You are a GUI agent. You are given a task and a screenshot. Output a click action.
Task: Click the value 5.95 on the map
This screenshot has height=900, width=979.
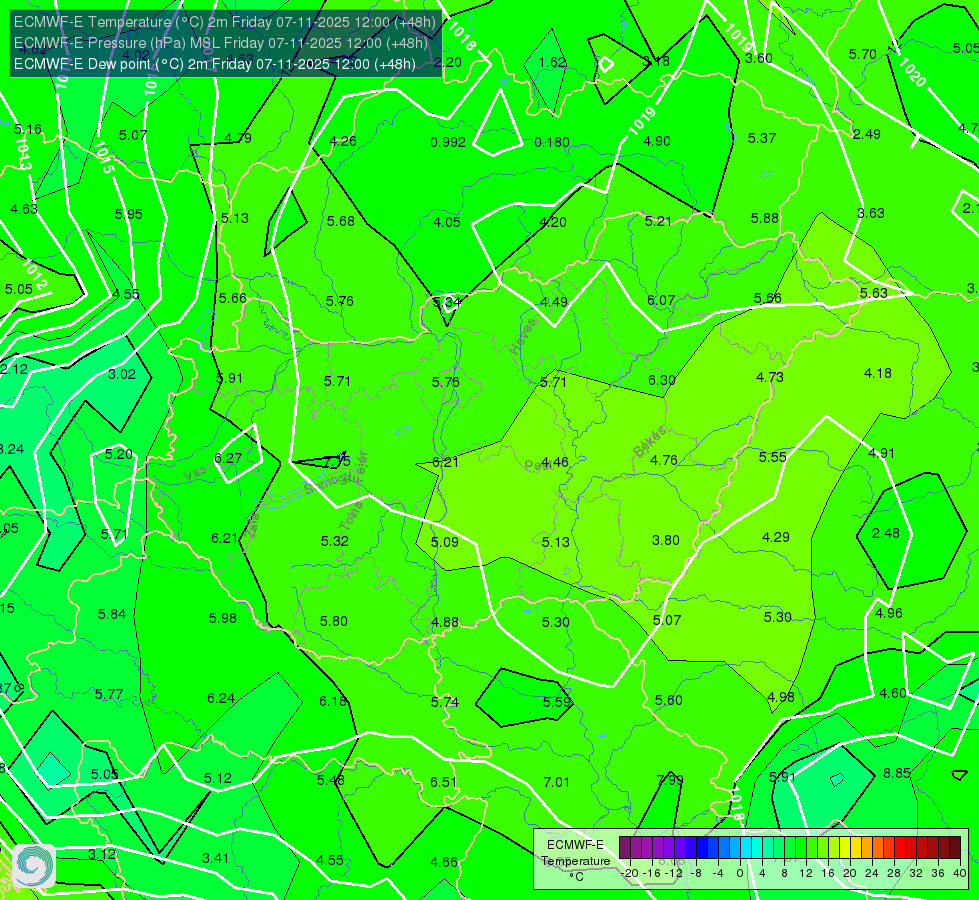129,214
